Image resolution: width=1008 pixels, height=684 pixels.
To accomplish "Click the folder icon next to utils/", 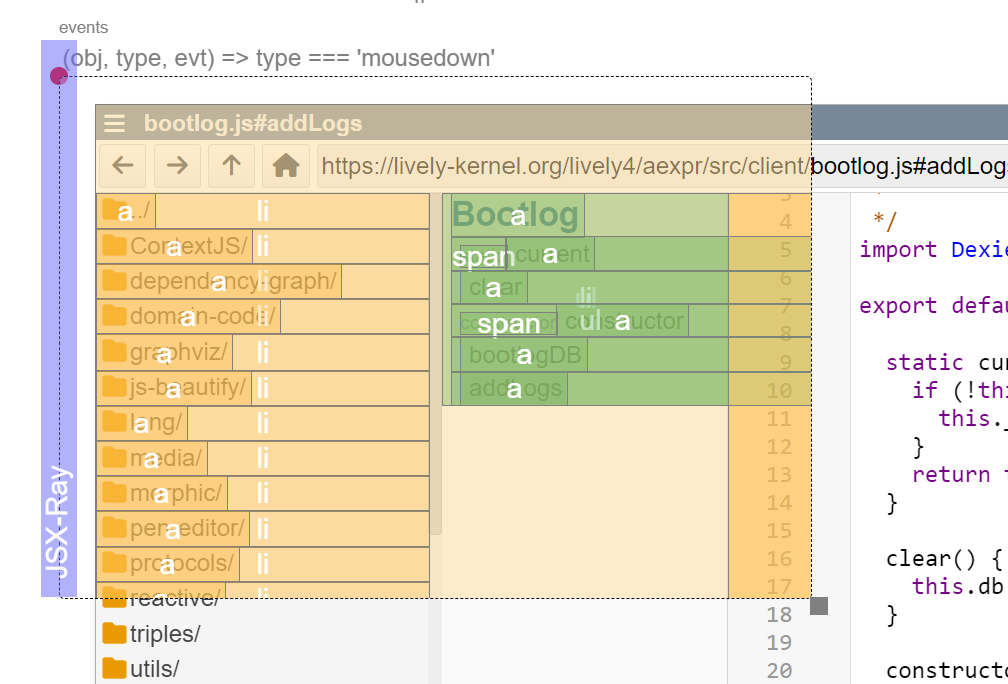I will [x=114, y=669].
